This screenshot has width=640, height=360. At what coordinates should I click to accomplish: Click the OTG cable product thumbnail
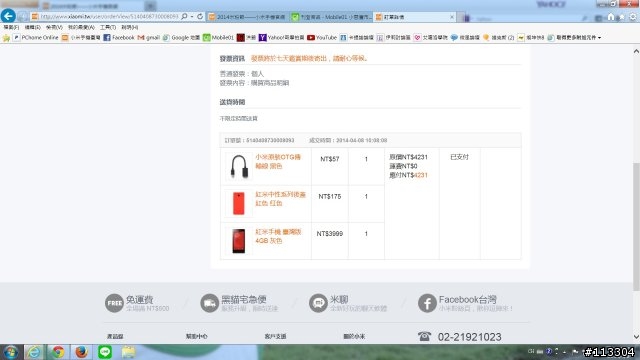click(239, 167)
